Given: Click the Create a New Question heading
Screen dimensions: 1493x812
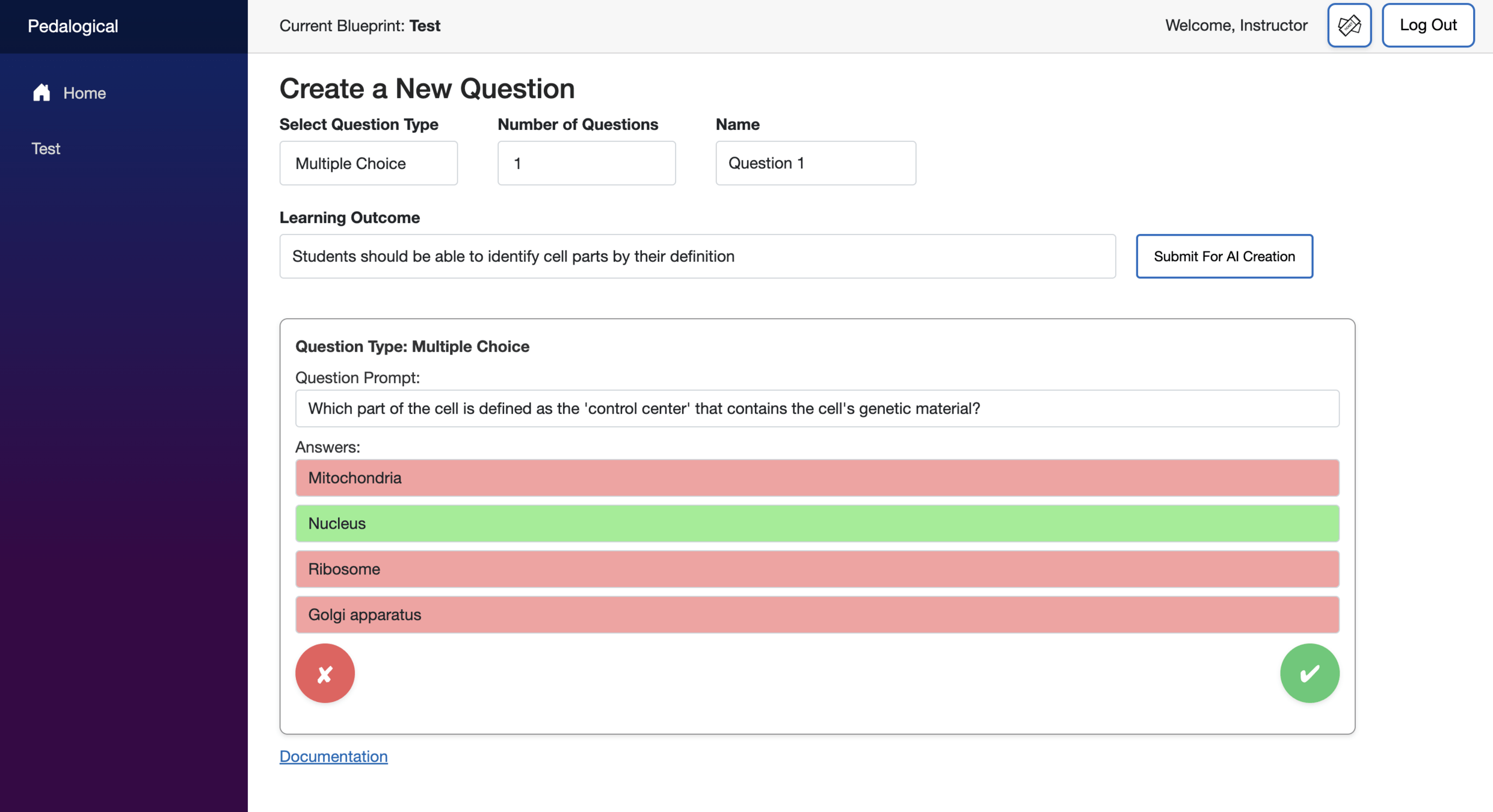Looking at the screenshot, I should pyautogui.click(x=426, y=88).
